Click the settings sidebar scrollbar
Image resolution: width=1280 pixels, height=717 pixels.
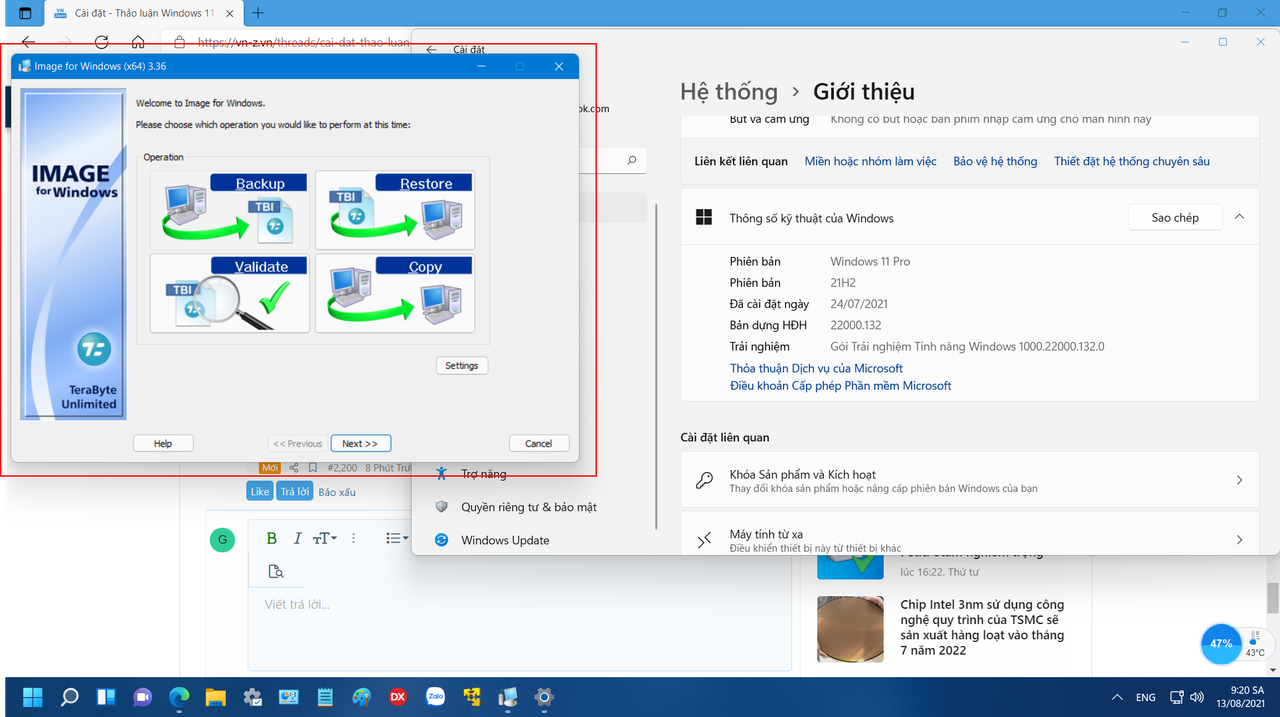point(655,365)
